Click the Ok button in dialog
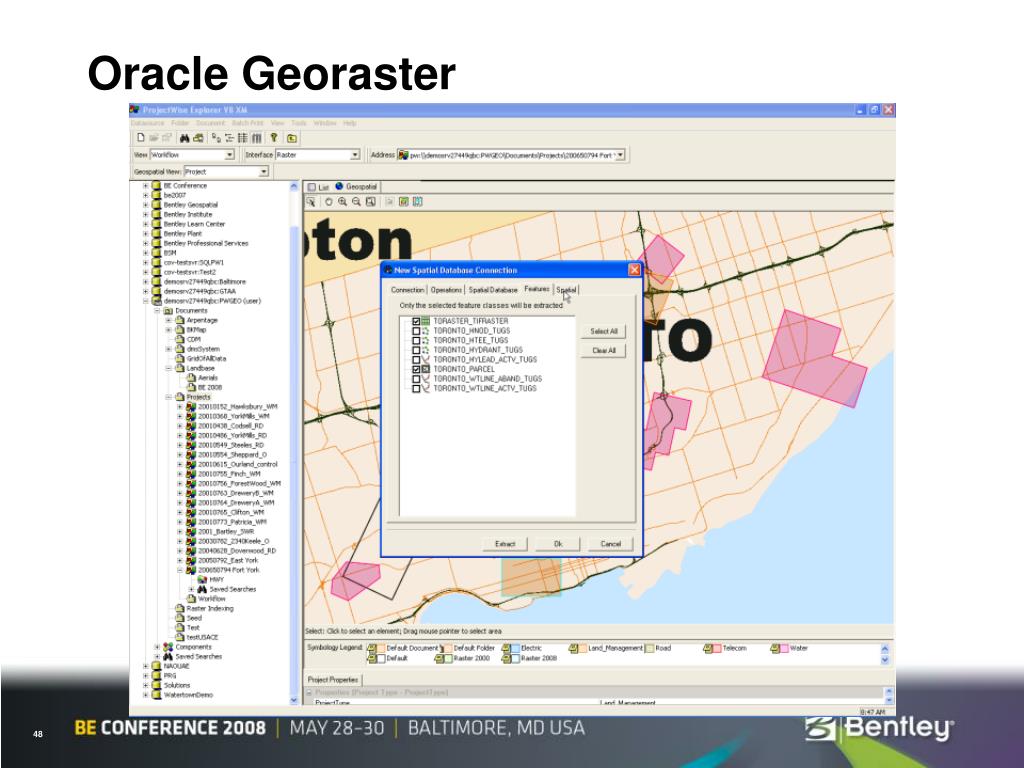 coord(558,544)
